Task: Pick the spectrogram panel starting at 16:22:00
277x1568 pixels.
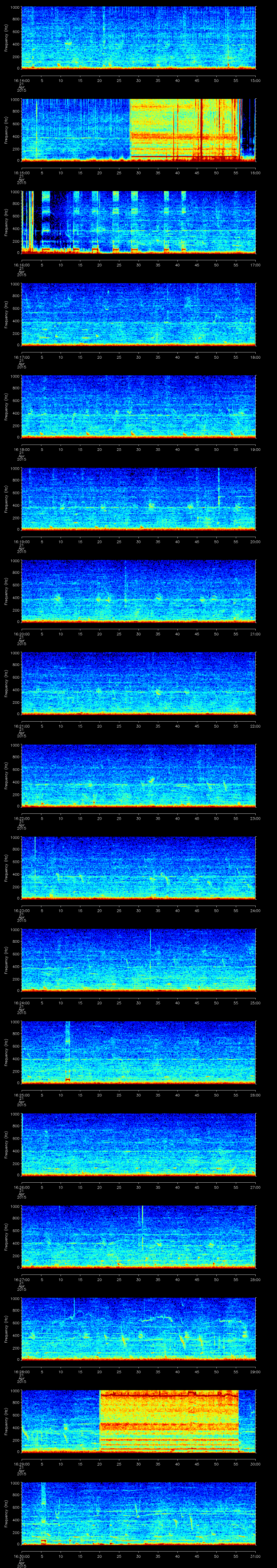Action: 139,775
